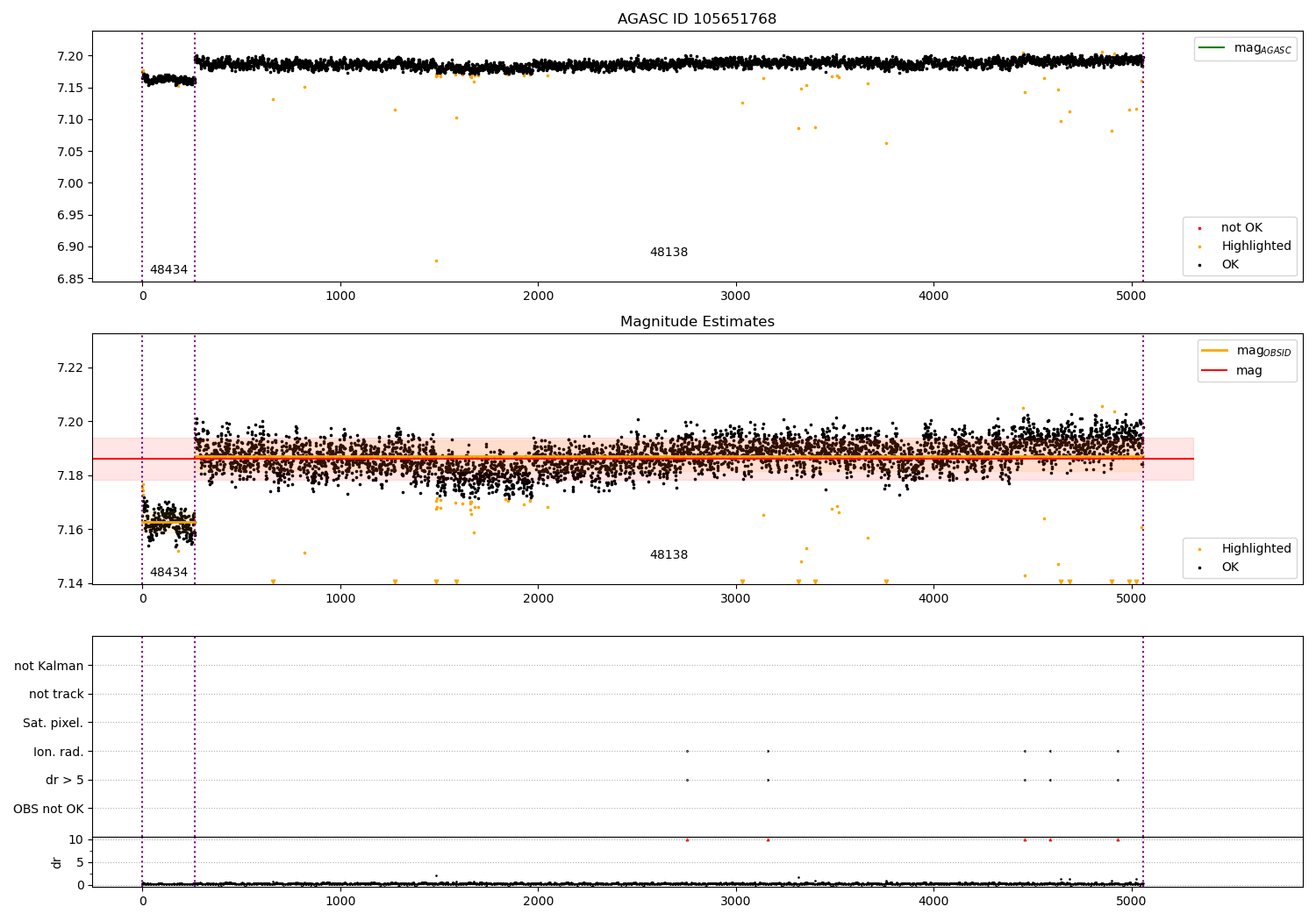Viewport: 1316px width, 921px height.
Task: Click y-tick 6.90 on the AGASC ID plot
Action: pos(71,247)
